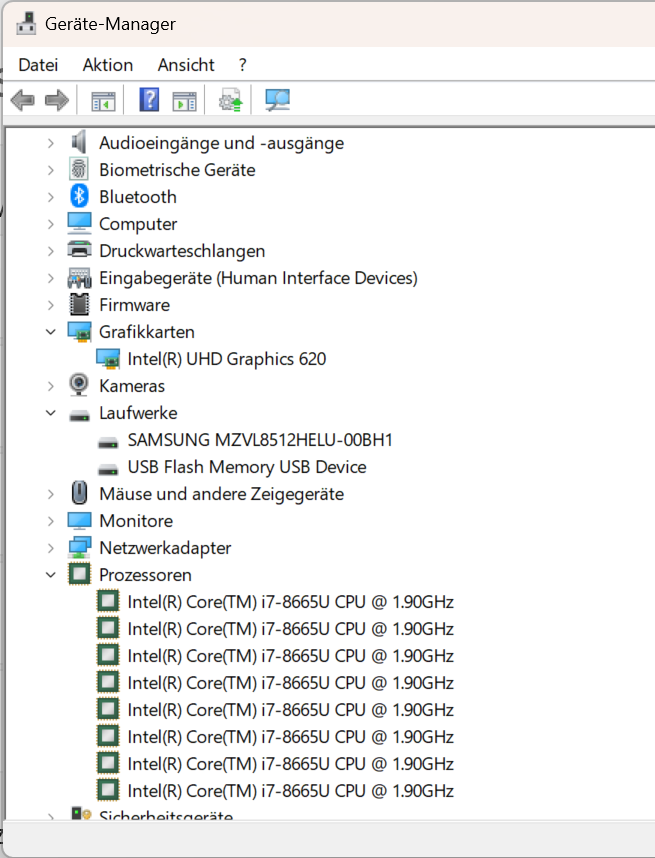This screenshot has width=655, height=858.
Task: Expand the Netzwerkadapter chevron
Action: [x=51, y=548]
